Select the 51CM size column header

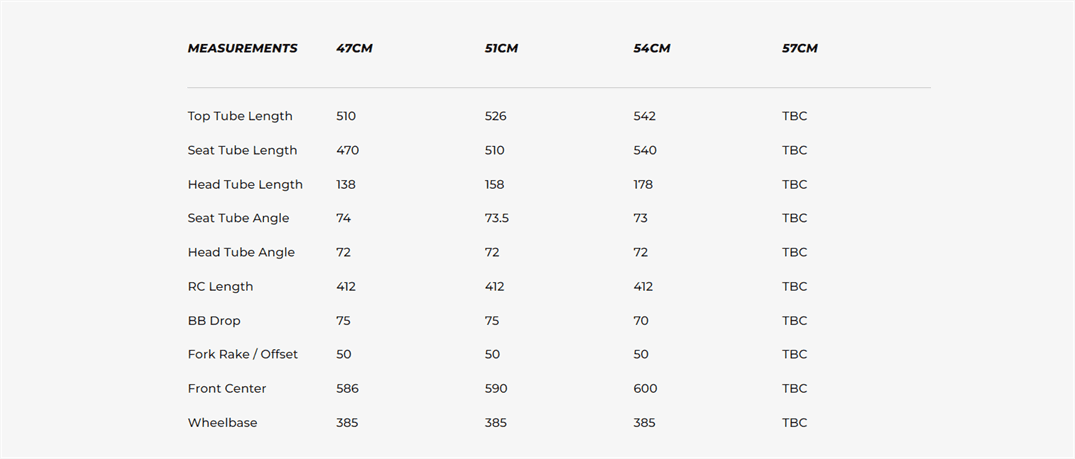pyautogui.click(x=501, y=49)
